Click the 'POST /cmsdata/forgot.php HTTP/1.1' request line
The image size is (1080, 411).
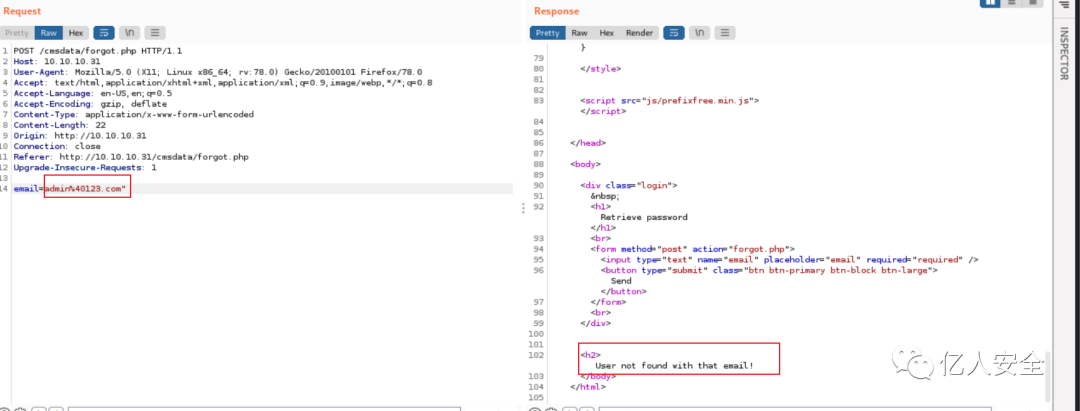[98, 51]
